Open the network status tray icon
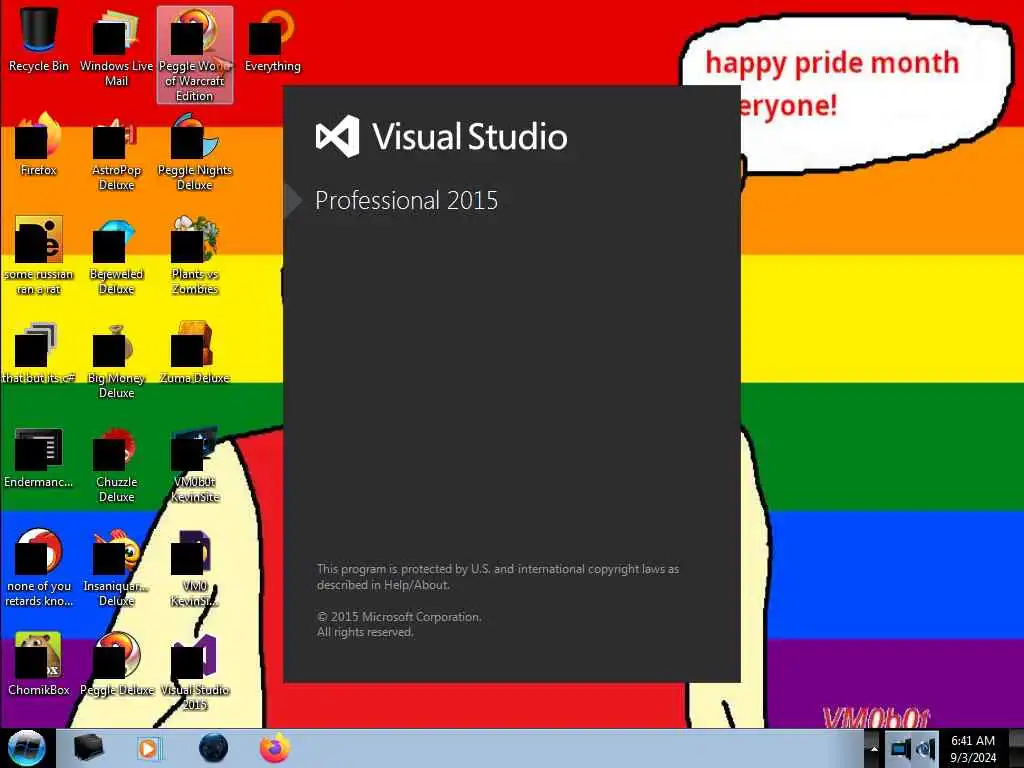 [x=900, y=749]
